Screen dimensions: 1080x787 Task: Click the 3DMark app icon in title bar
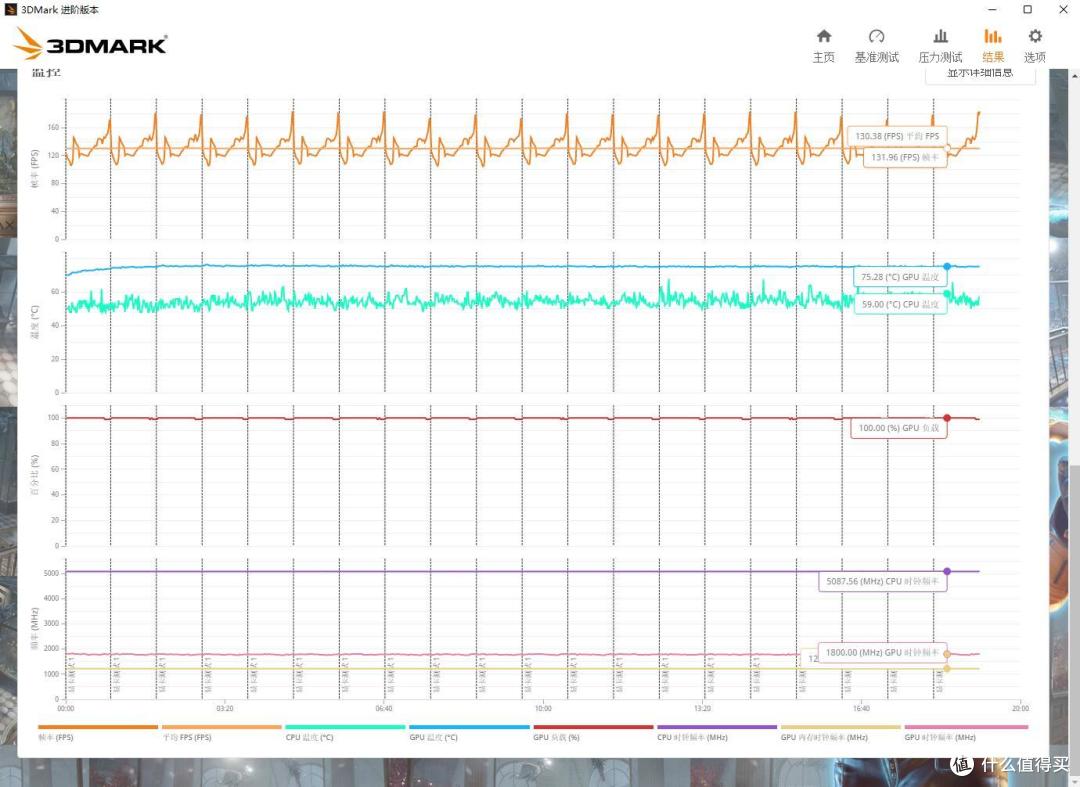click(10, 10)
